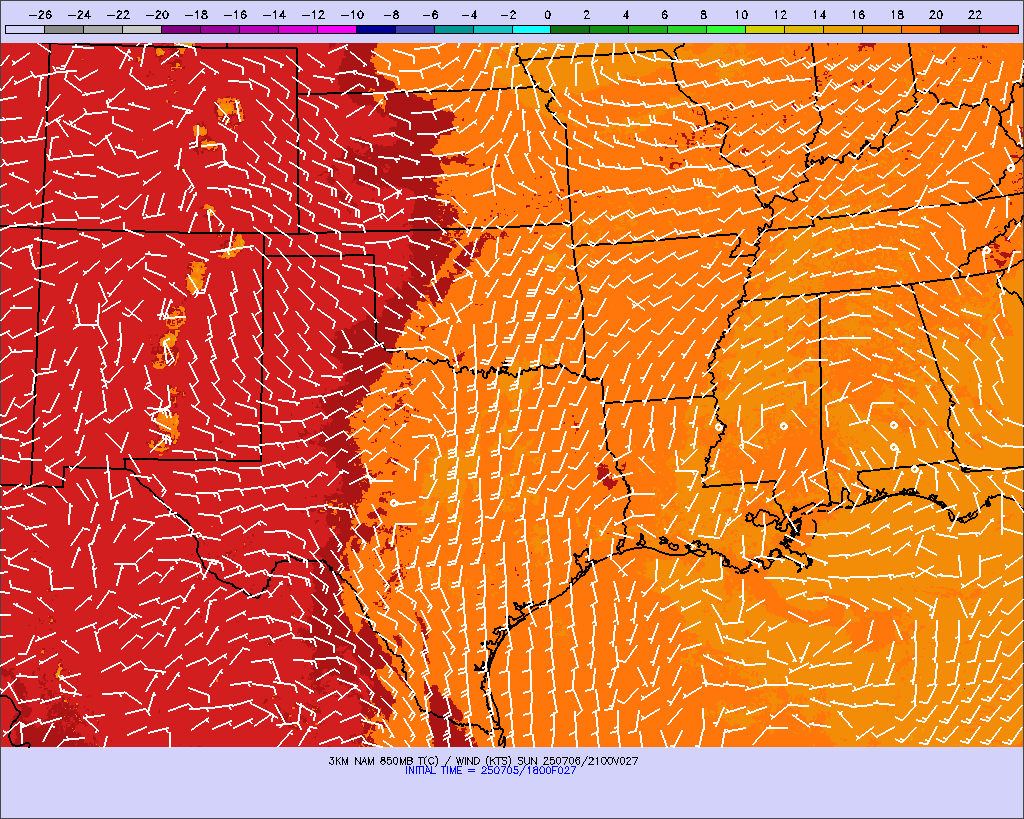1024x819 pixels.
Task: Pick the dark green 0 to 2 swatch
Action: point(571,29)
